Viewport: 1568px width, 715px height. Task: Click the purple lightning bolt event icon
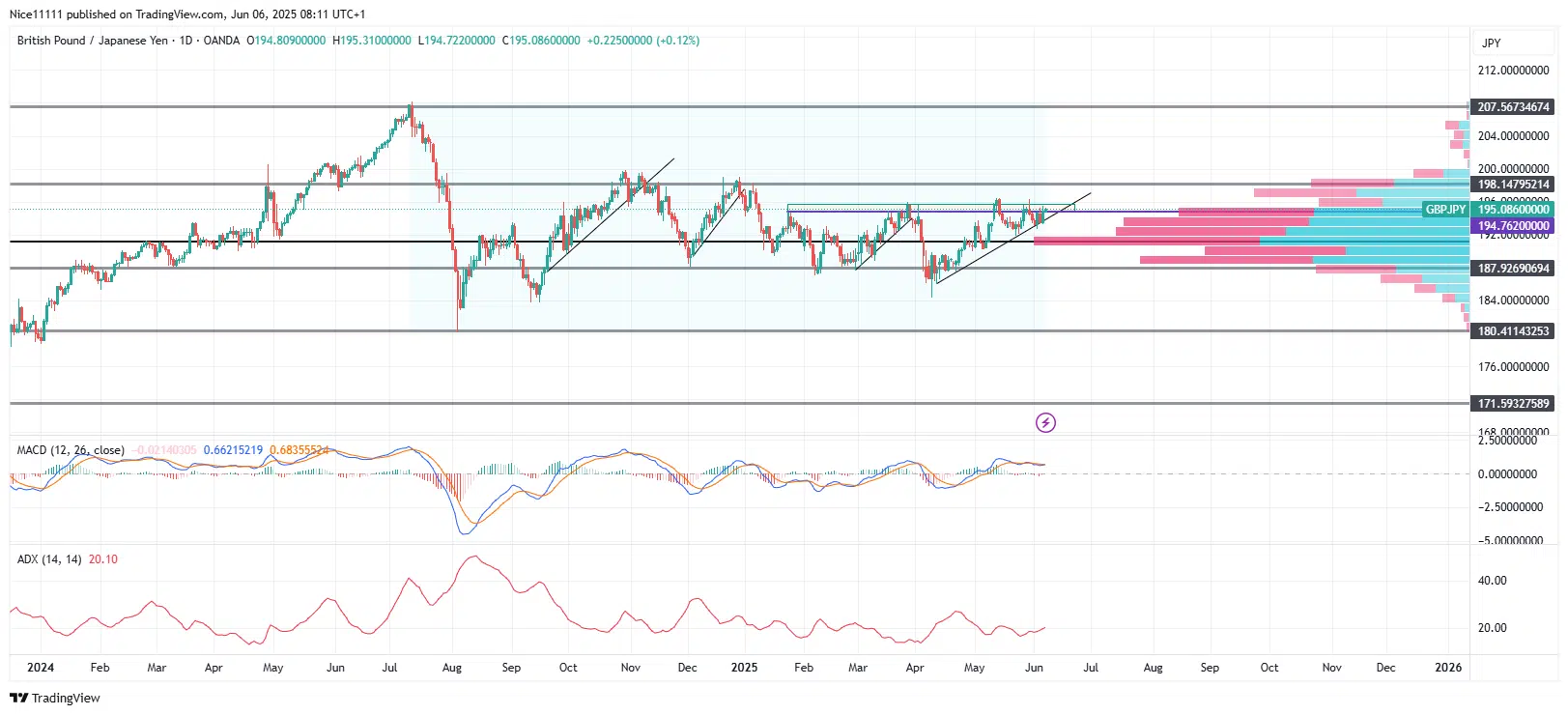1045,422
